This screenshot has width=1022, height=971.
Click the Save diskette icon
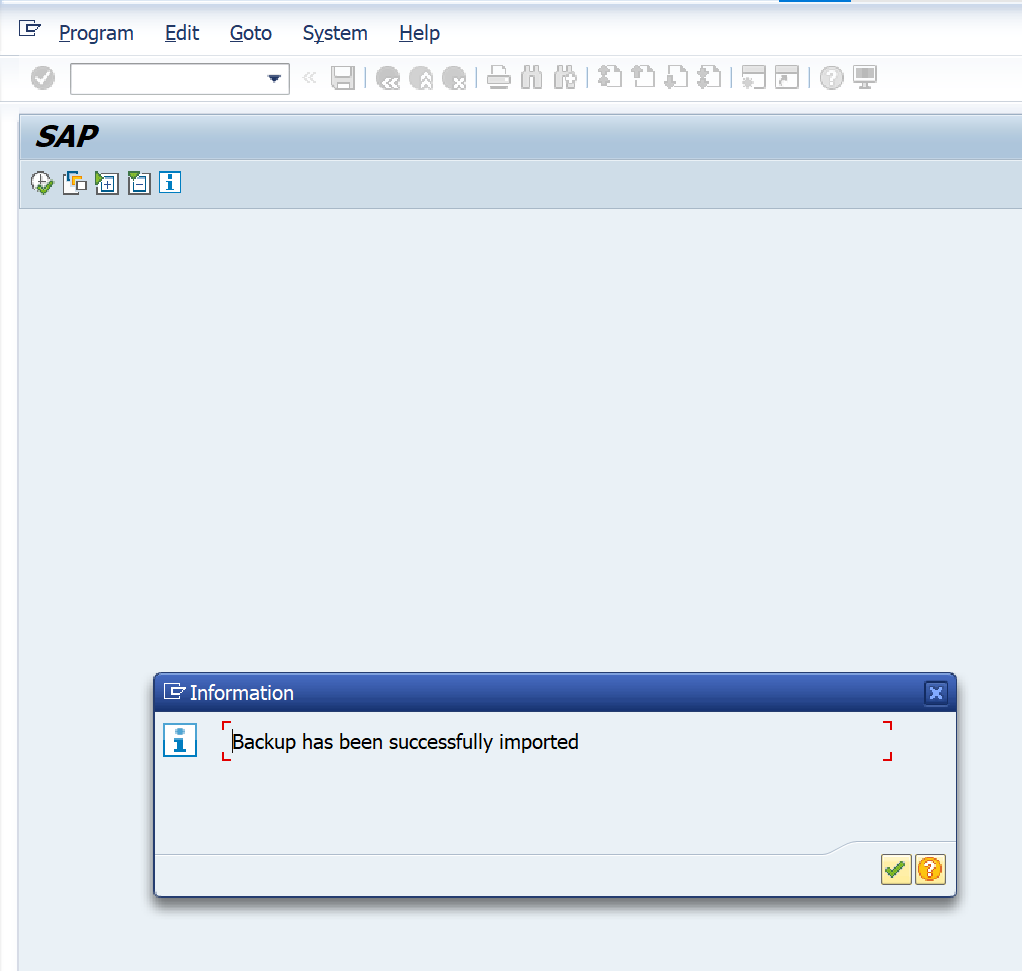point(343,78)
